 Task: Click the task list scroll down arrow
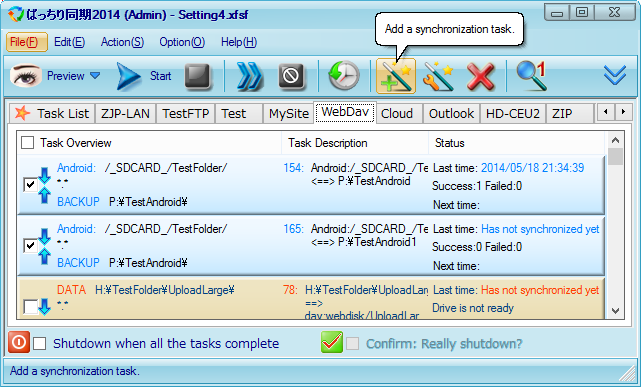(x=615, y=311)
